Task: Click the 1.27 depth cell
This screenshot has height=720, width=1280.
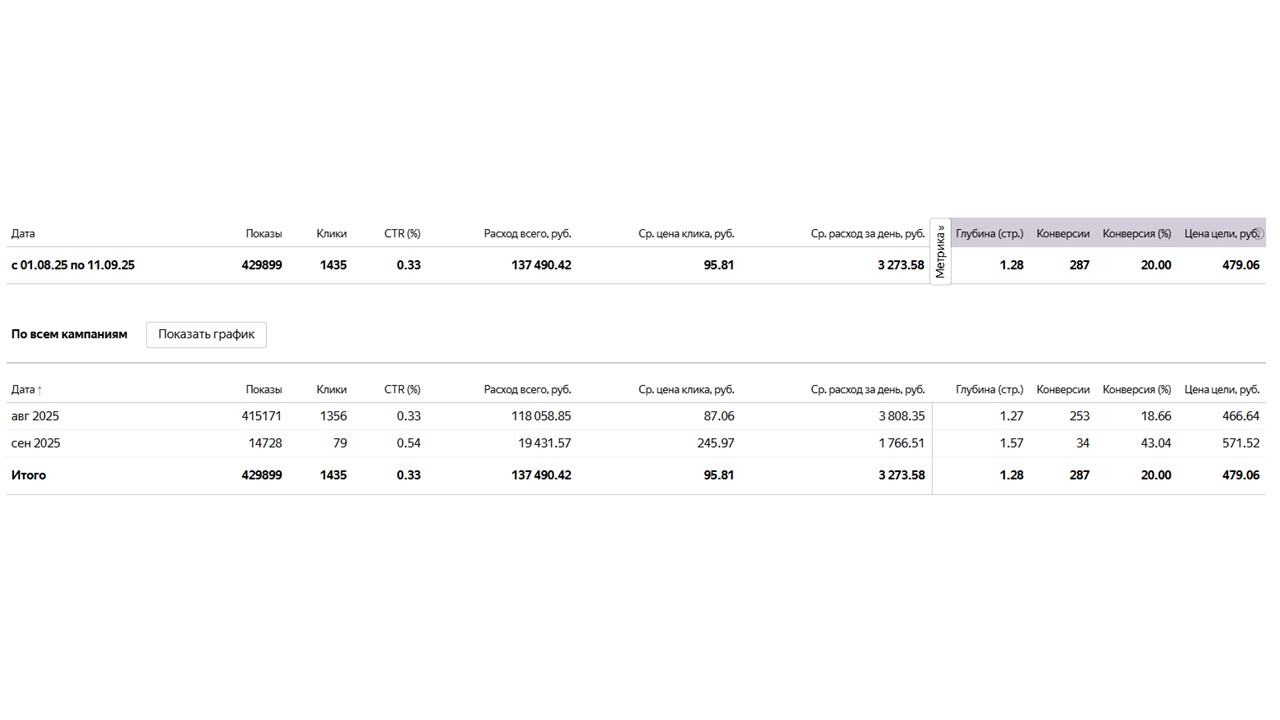Action: tap(1011, 416)
